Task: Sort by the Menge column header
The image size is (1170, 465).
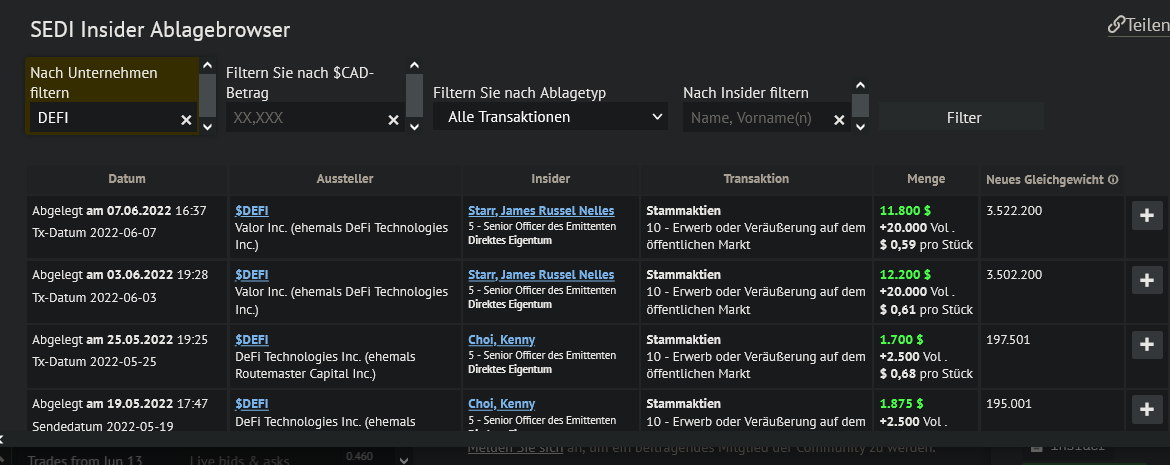Action: click(926, 179)
